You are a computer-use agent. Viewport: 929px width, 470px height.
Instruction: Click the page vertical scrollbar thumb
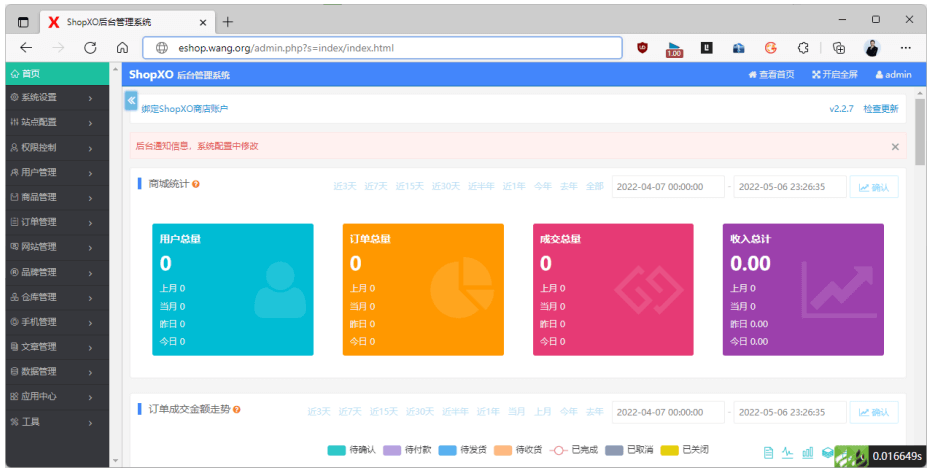(920, 132)
